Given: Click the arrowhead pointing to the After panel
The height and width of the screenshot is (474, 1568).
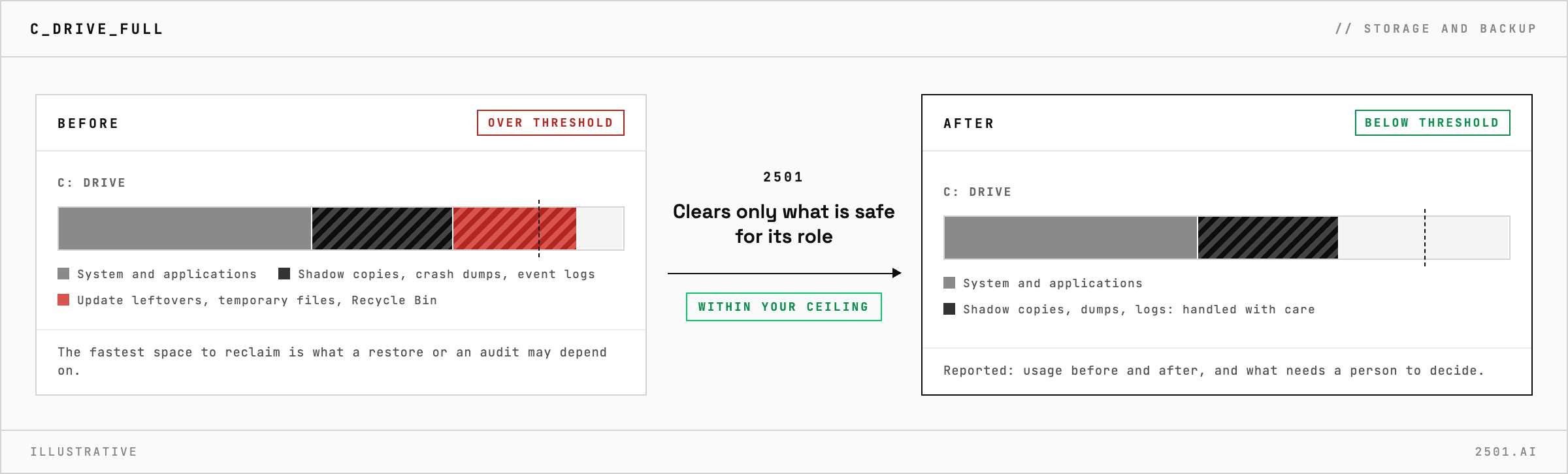Looking at the screenshot, I should coord(897,273).
